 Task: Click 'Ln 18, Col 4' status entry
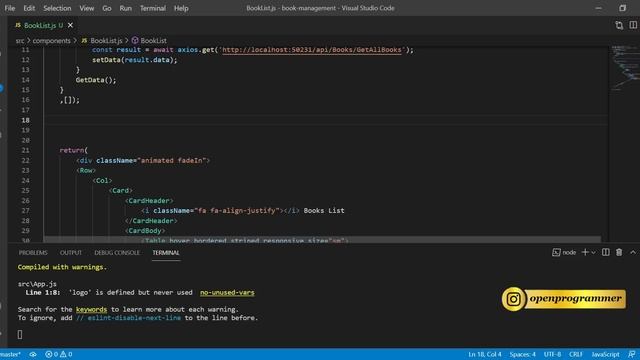click(x=484, y=354)
